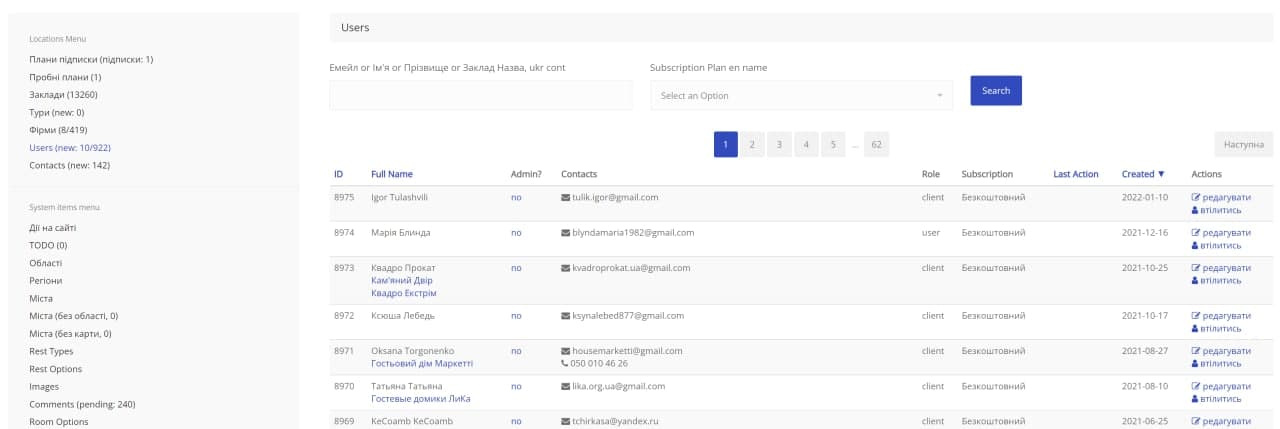This screenshot has width=1280, height=429.
Task: Toggle admin 'no' for Марія Блинда
Action: (x=516, y=233)
